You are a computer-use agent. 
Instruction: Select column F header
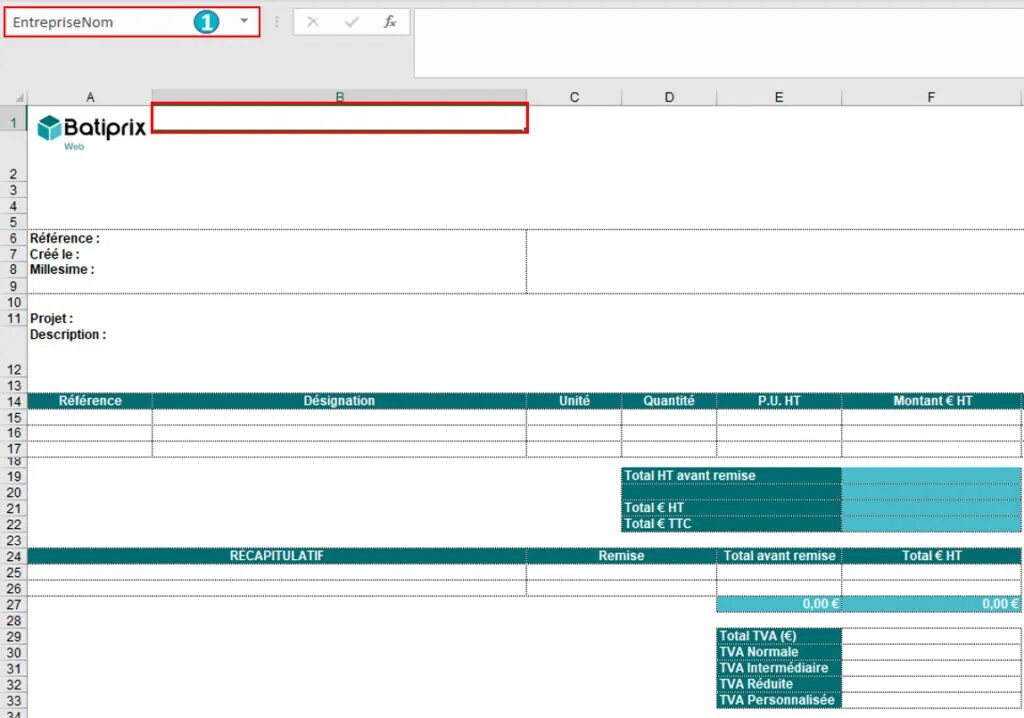pos(931,97)
